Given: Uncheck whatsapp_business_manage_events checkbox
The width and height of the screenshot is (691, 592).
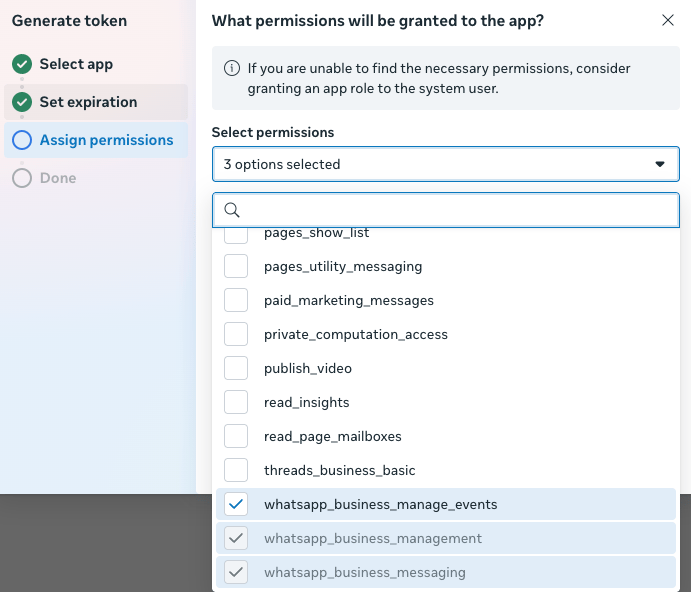Looking at the screenshot, I should coord(236,504).
